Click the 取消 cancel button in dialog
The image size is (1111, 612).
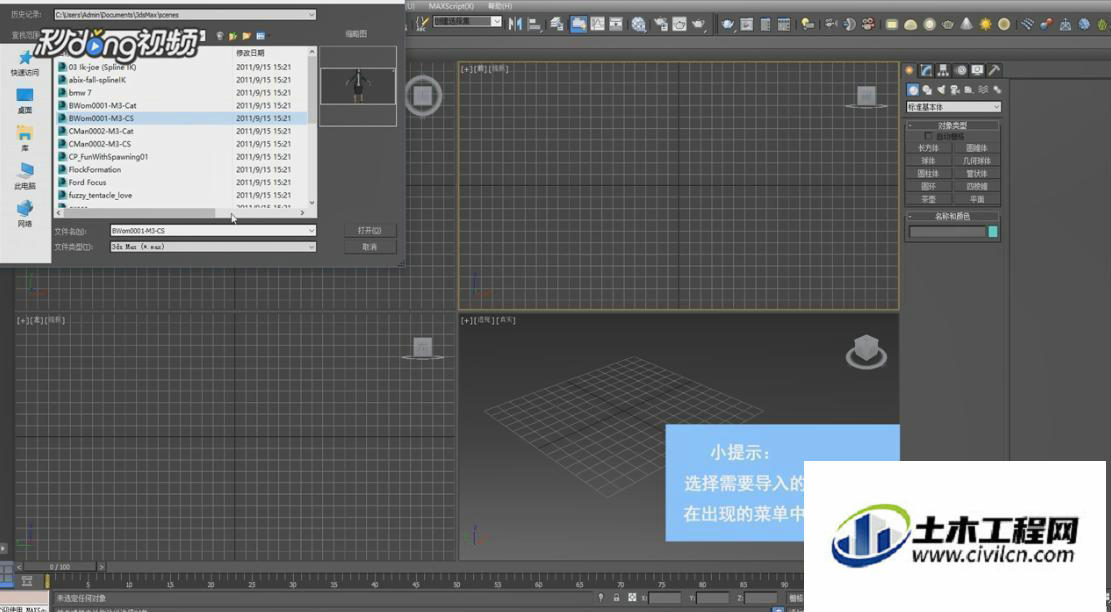(x=369, y=246)
